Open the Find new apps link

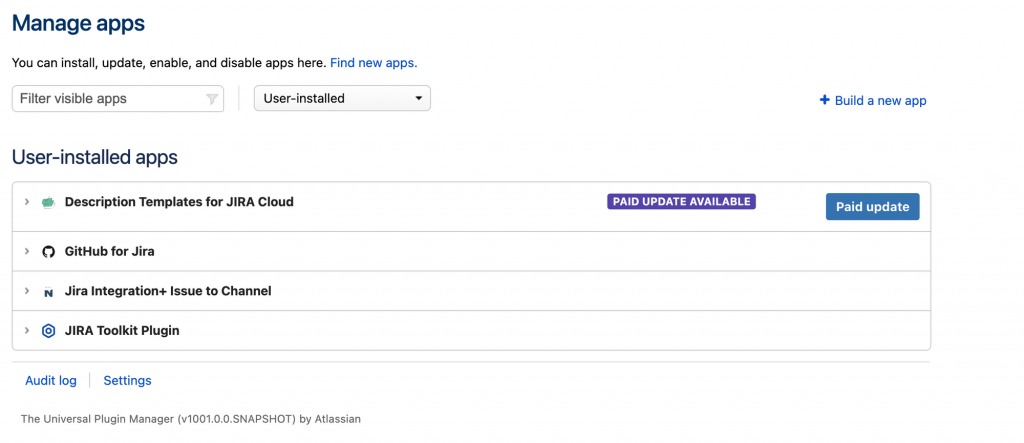tap(373, 63)
